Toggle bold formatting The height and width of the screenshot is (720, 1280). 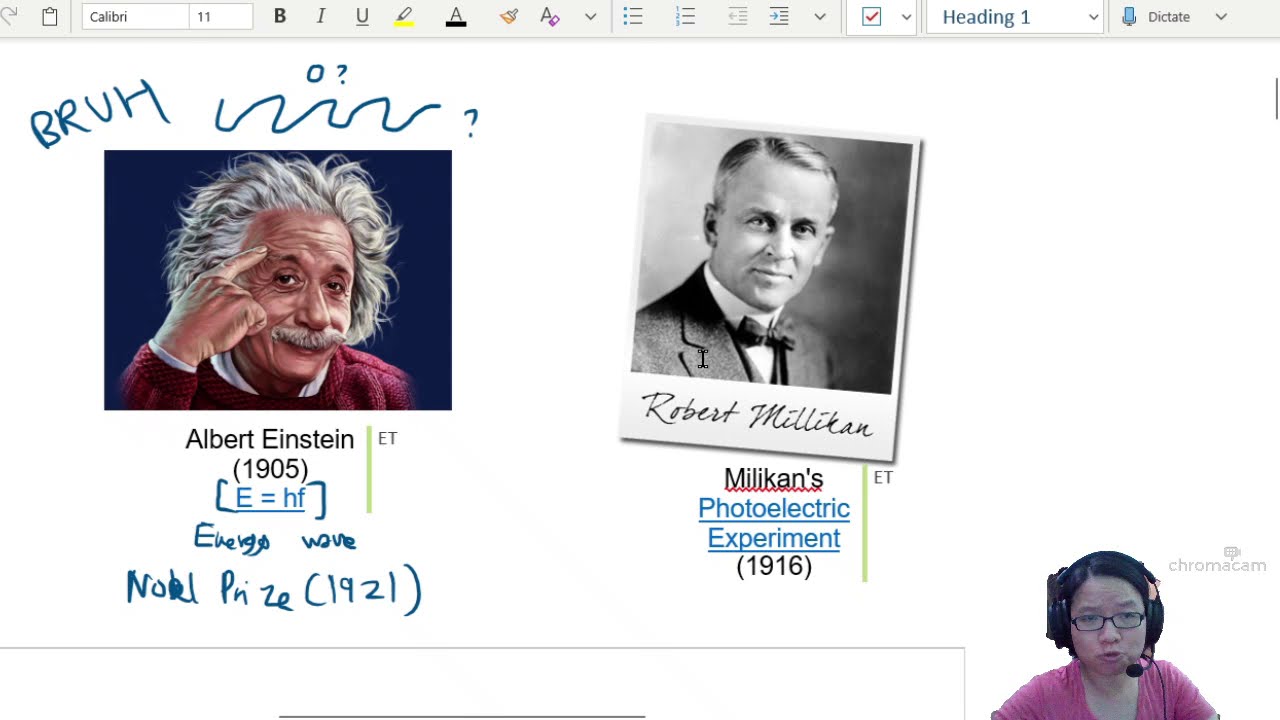point(280,16)
